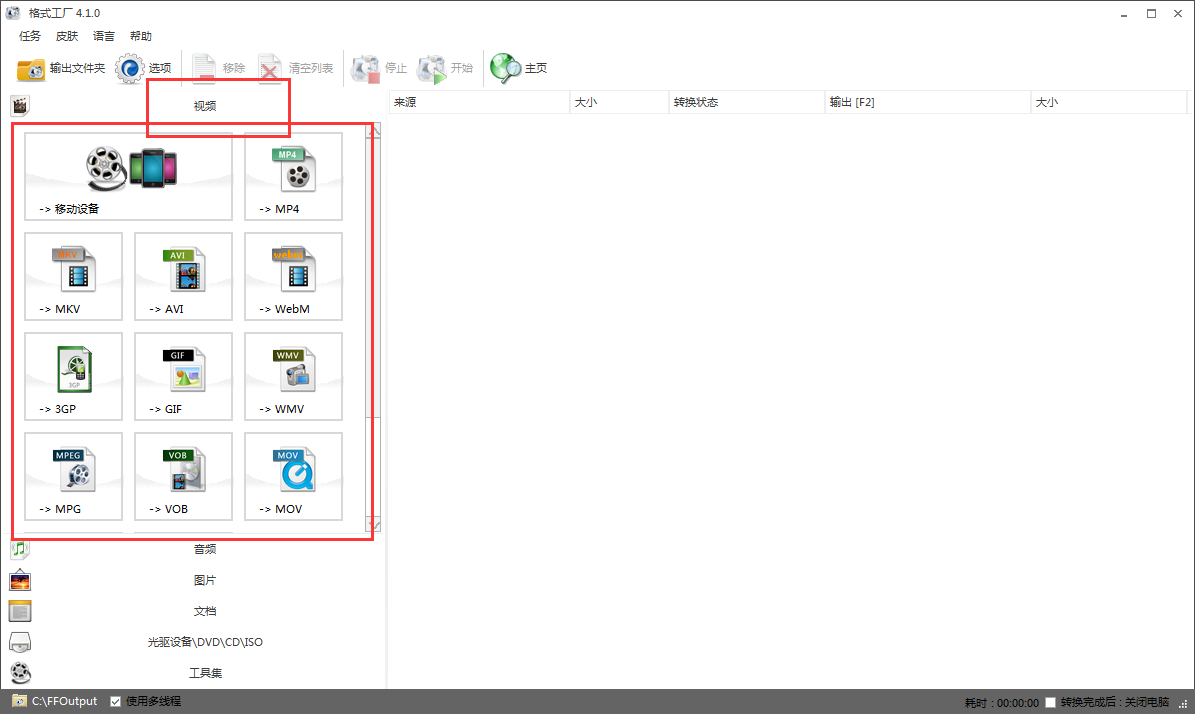Choose the mobile device (移动设备) conversion
Image resolution: width=1195 pixels, height=714 pixels.
tap(128, 177)
